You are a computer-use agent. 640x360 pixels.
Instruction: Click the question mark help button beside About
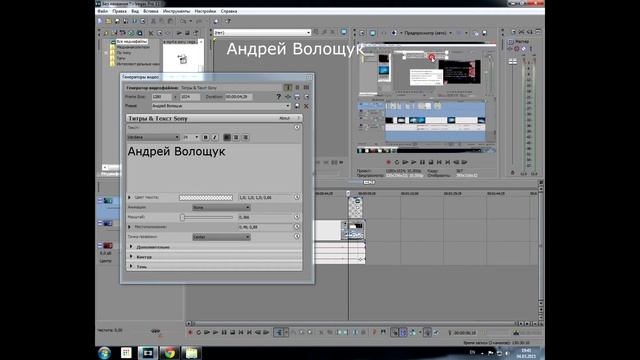click(x=298, y=118)
